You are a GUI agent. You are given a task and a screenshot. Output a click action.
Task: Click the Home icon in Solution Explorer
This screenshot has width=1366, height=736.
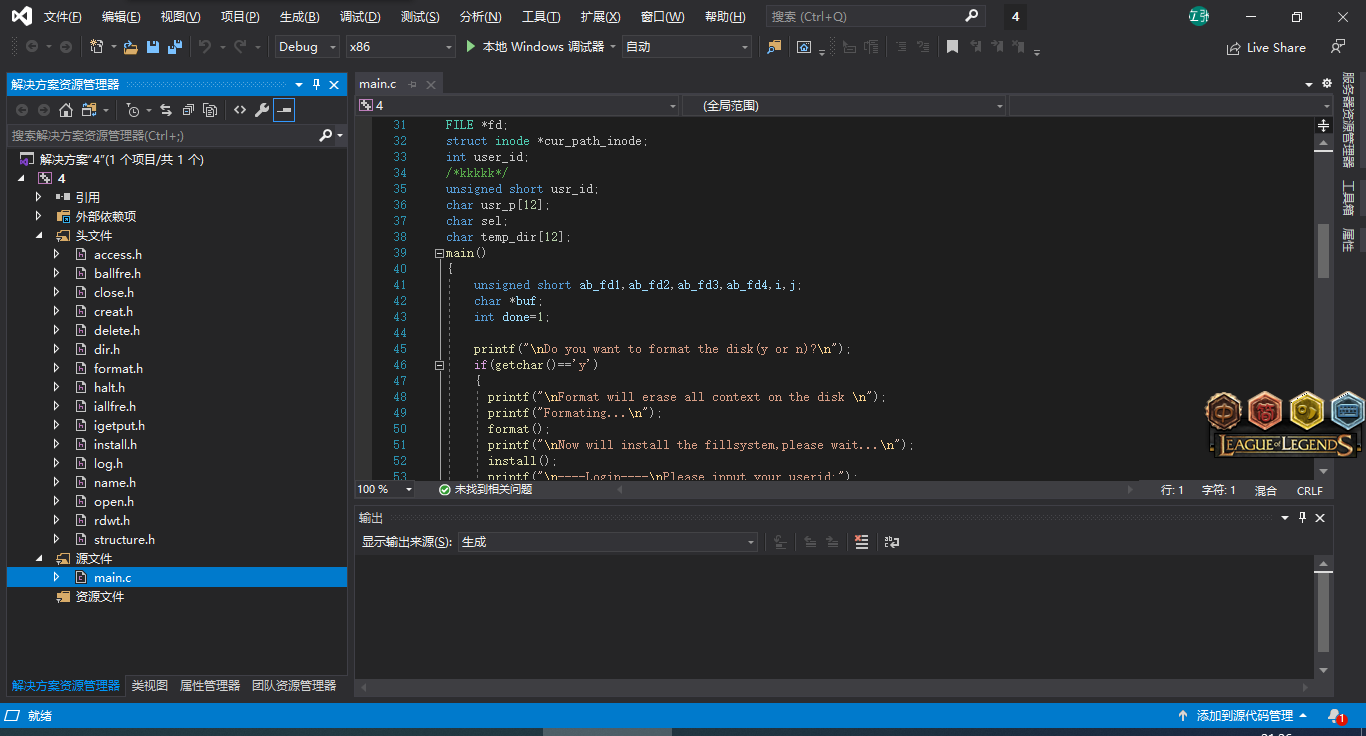66,110
